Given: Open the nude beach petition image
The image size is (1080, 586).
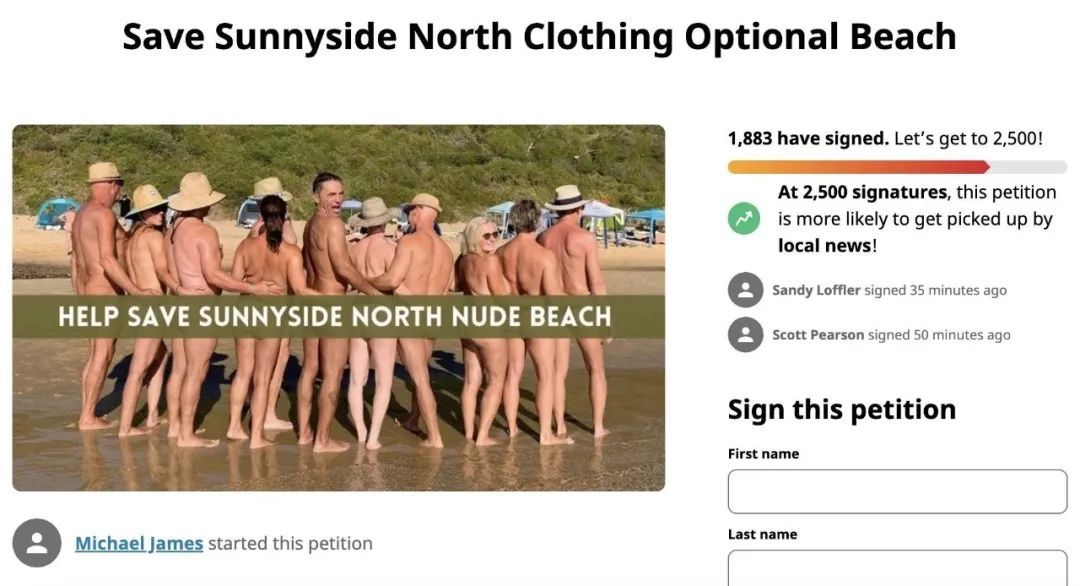Looking at the screenshot, I should tap(339, 308).
